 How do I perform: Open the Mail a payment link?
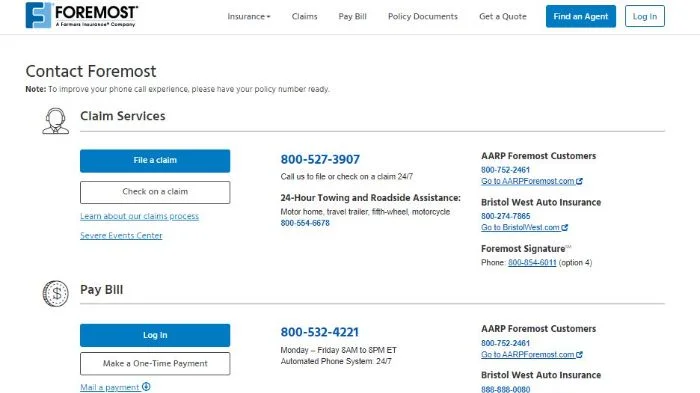click(x=110, y=387)
